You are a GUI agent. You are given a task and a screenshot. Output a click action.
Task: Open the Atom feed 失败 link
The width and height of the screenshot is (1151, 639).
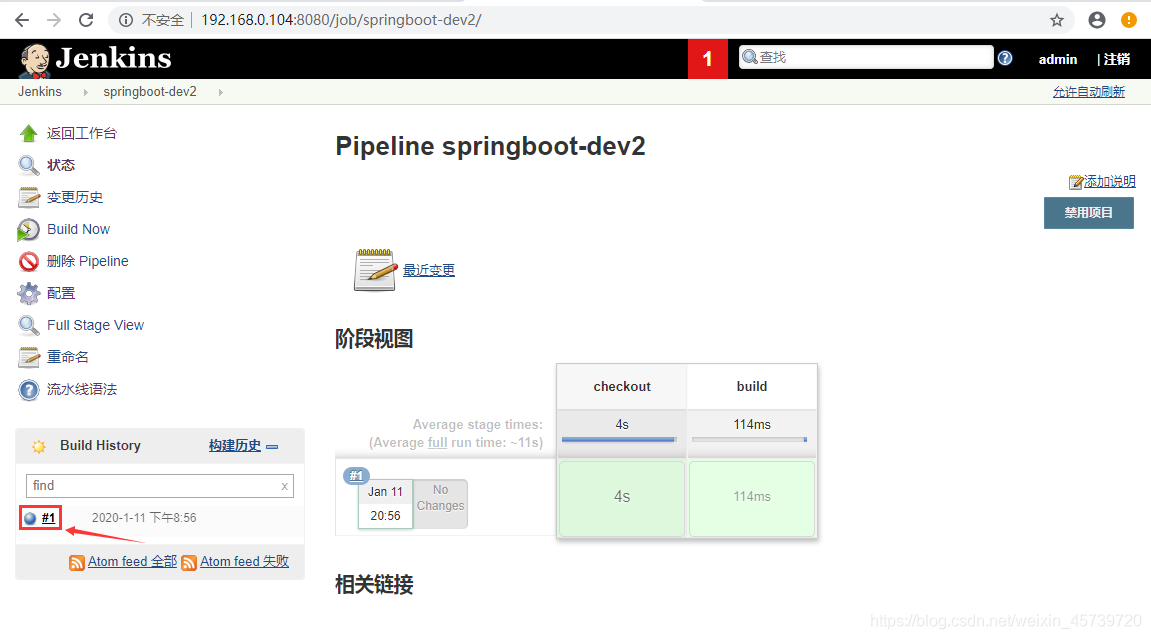click(x=244, y=562)
